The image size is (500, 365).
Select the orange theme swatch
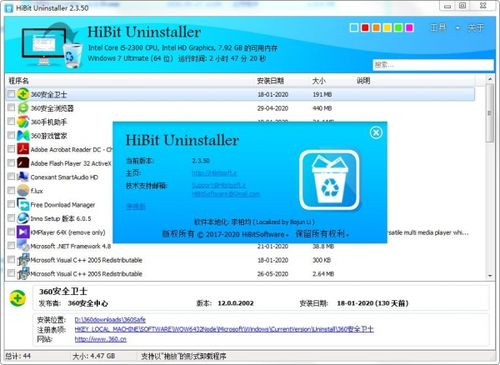(376, 28)
